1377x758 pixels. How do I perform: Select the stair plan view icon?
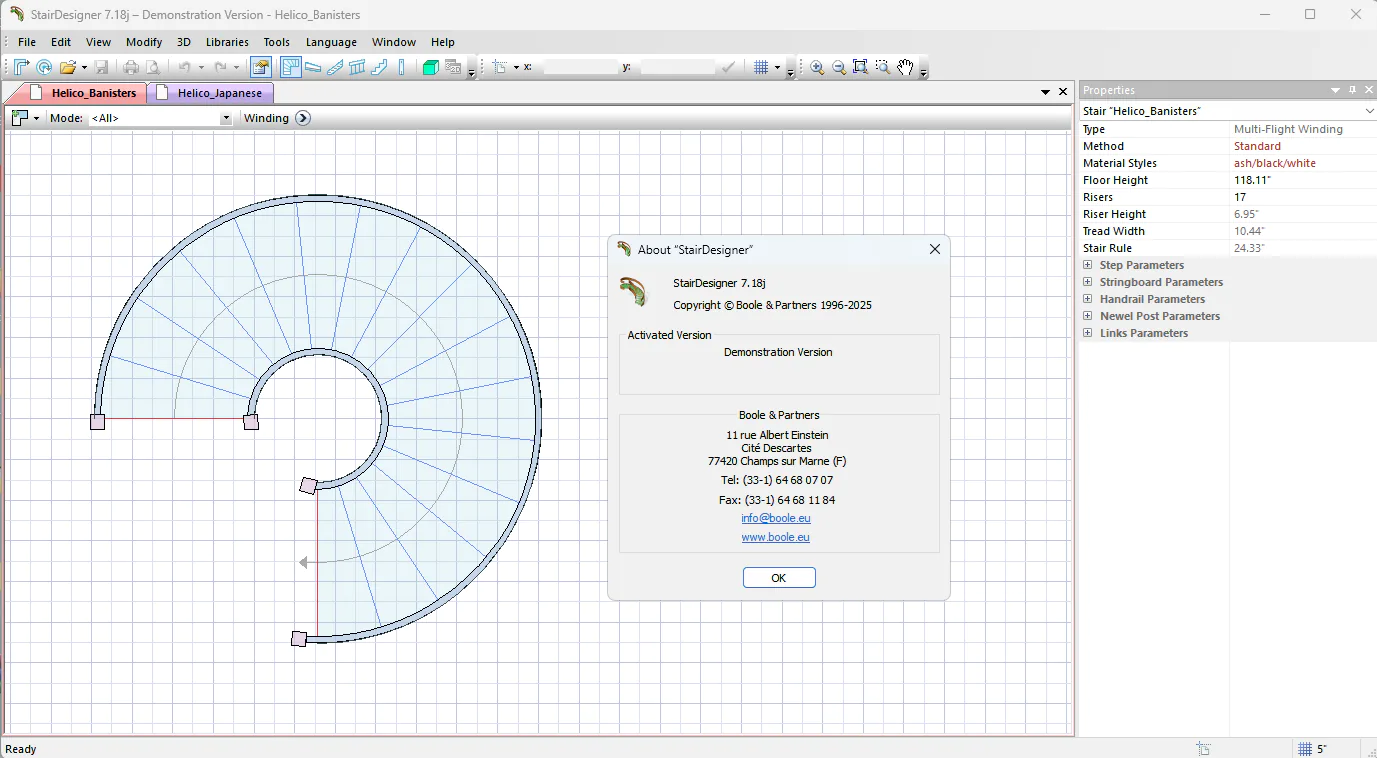[291, 67]
